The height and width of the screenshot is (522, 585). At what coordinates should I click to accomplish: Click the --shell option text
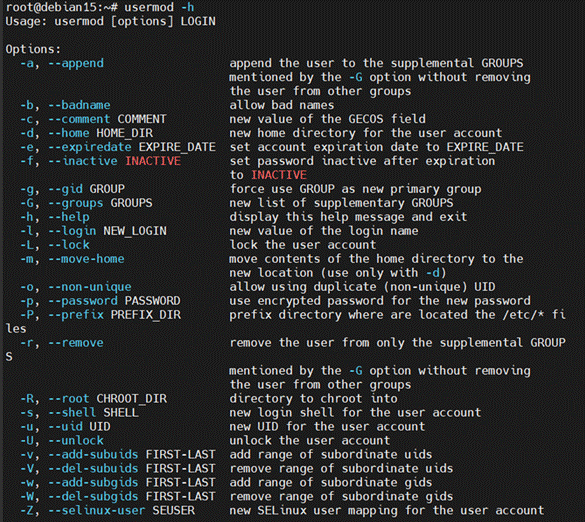[72, 413]
